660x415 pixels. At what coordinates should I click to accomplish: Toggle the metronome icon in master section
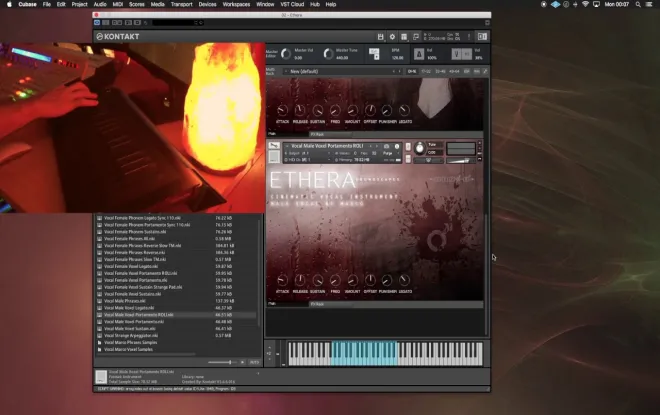click(419, 54)
